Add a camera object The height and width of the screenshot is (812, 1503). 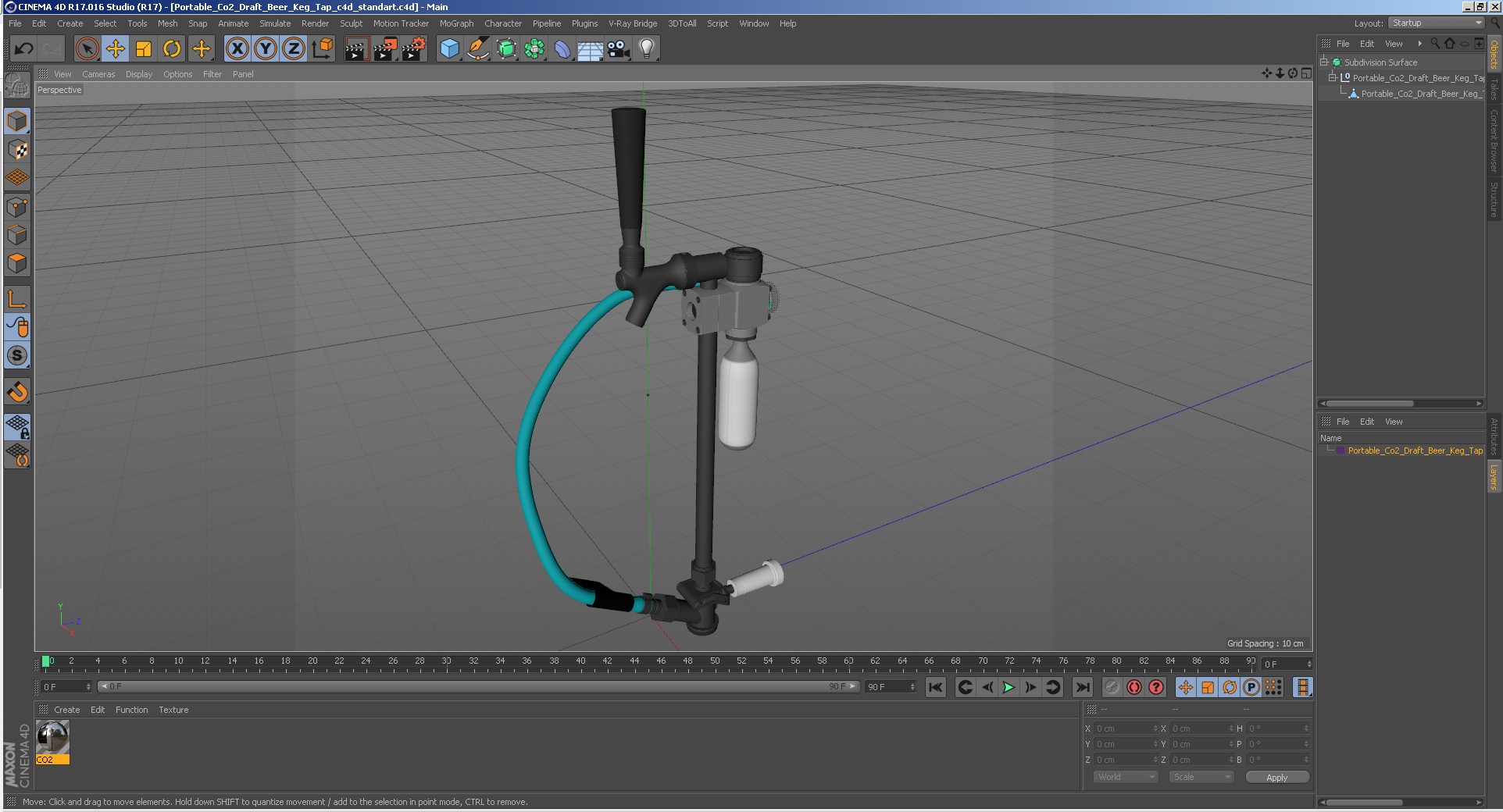tap(618, 49)
